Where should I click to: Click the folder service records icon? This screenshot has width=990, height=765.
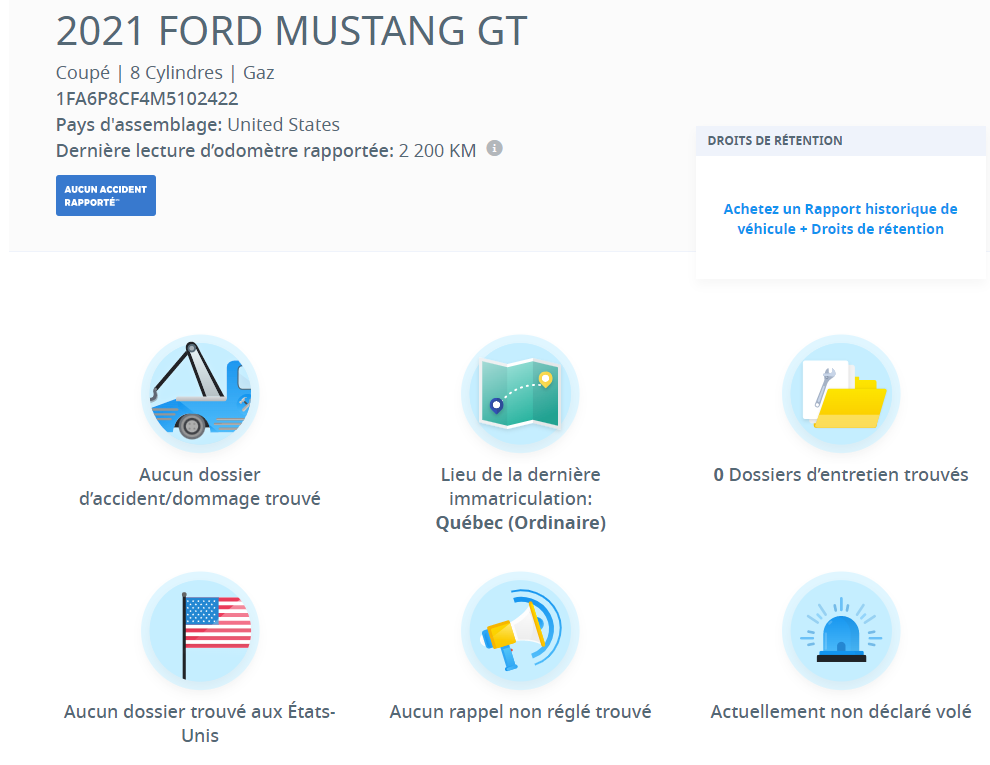coord(841,393)
